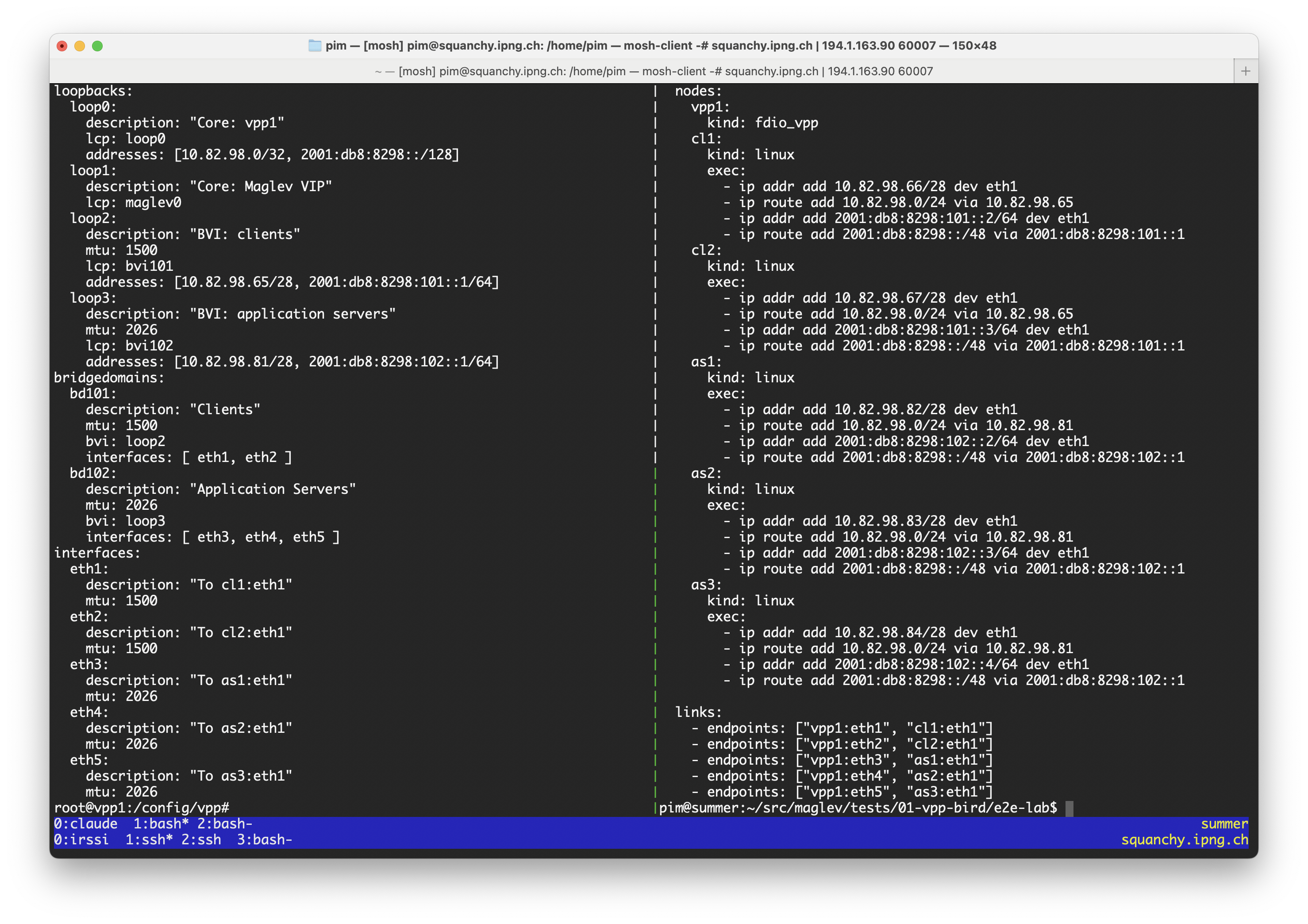
Task: Click the 2:ssh tmux window label
Action: click(201, 839)
